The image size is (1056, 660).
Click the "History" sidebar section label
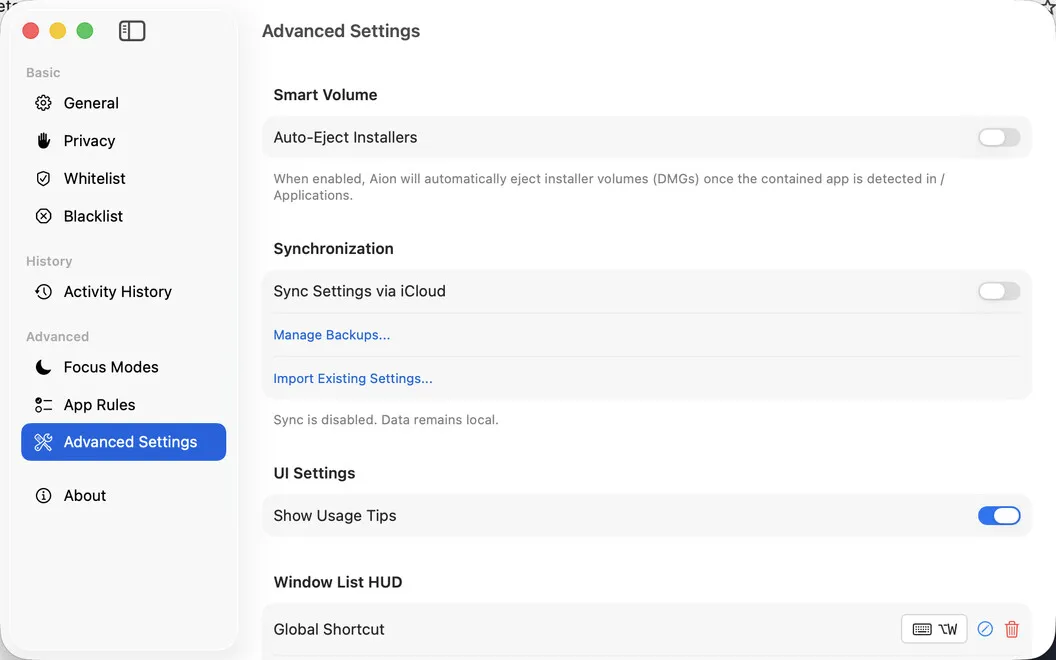49,261
